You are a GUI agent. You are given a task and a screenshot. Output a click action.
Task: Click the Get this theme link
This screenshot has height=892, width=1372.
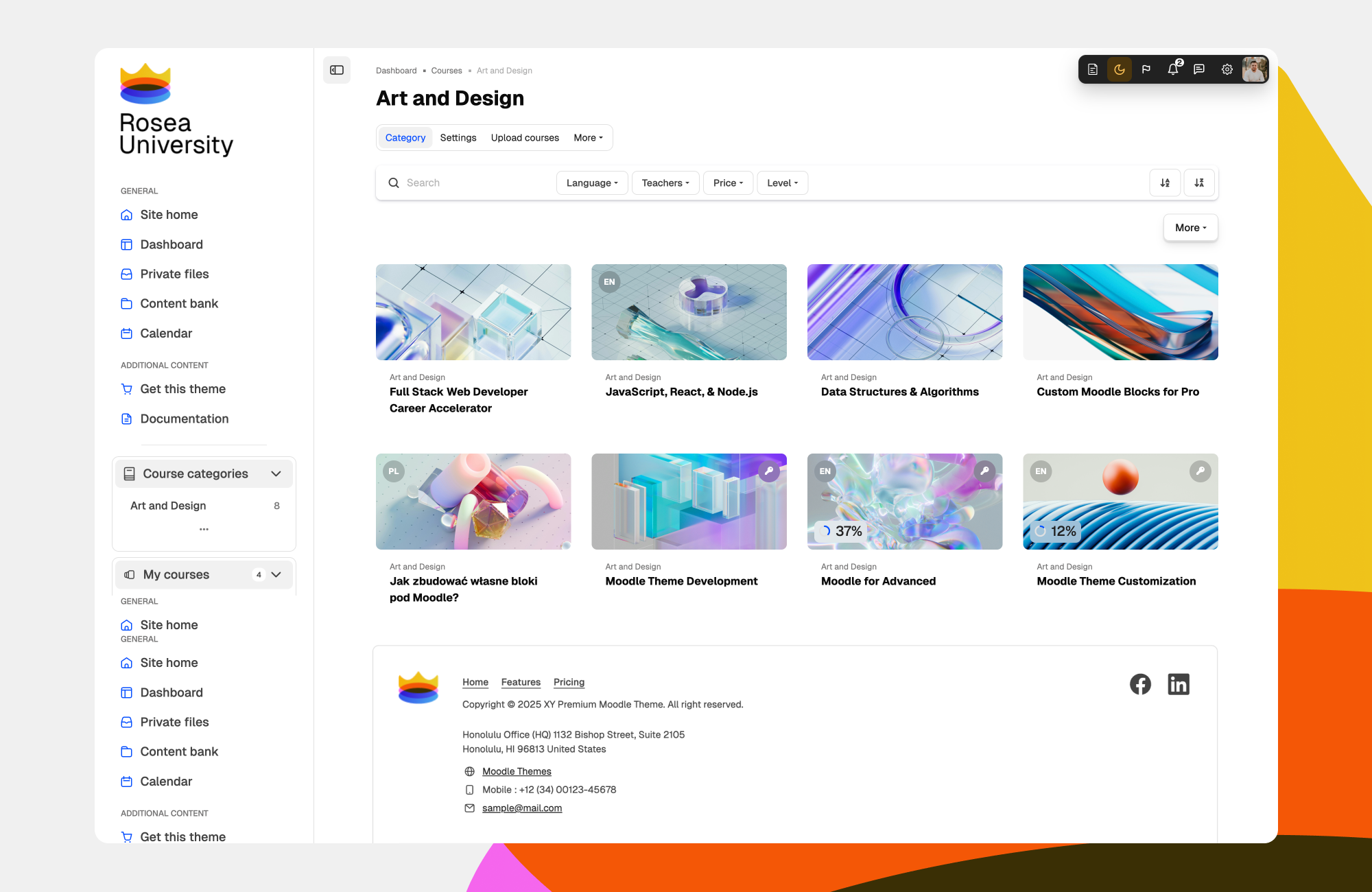click(x=182, y=389)
